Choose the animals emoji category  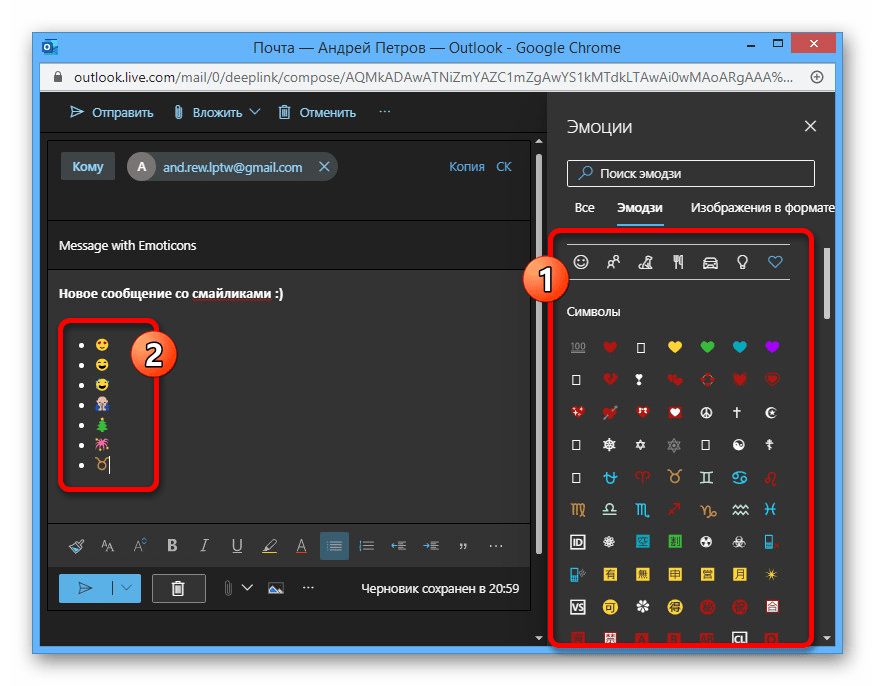646,262
